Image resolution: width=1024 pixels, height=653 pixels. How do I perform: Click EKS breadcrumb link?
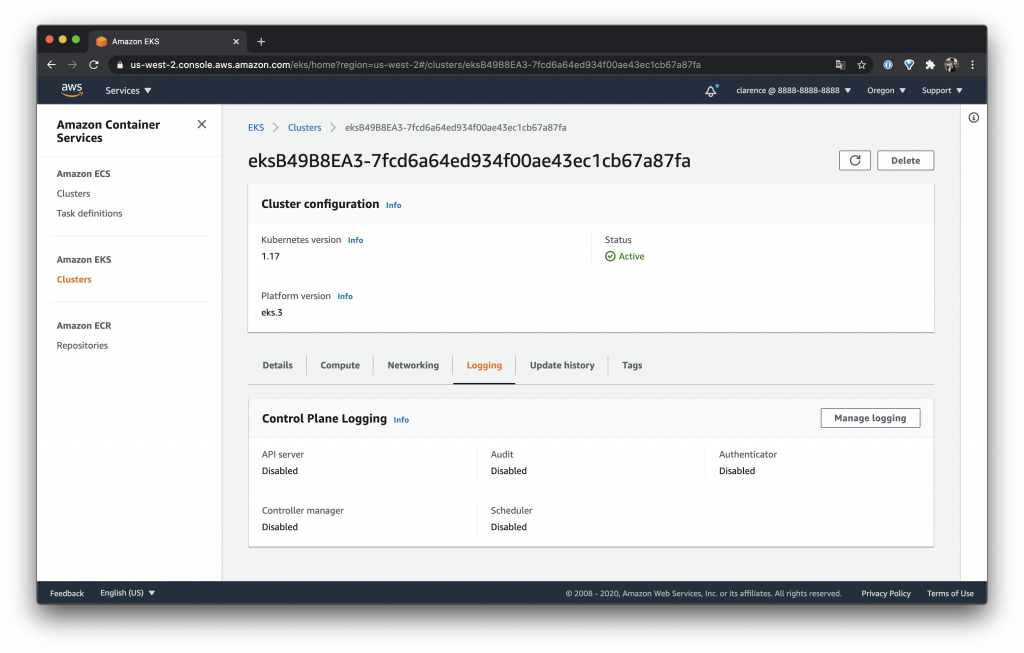pos(256,127)
